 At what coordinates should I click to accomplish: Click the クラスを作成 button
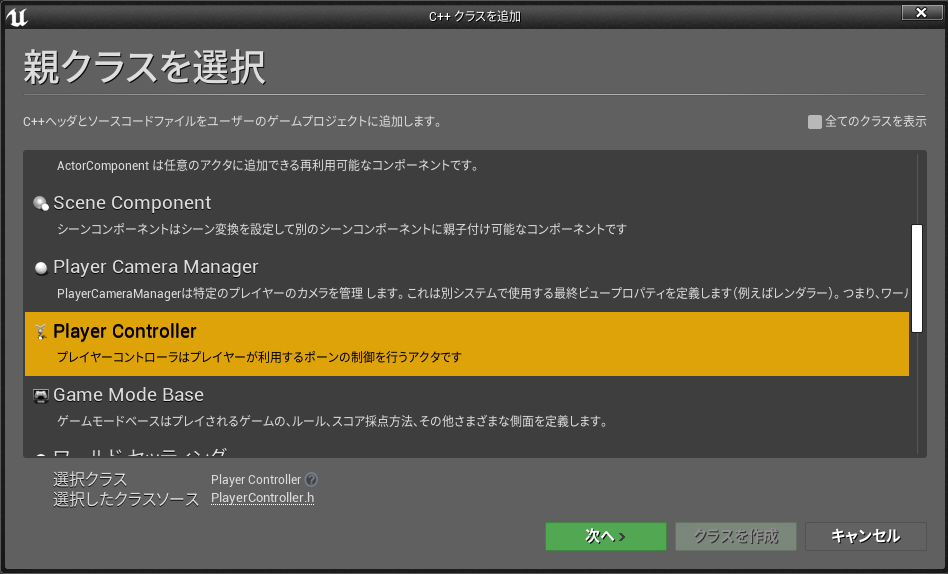736,536
